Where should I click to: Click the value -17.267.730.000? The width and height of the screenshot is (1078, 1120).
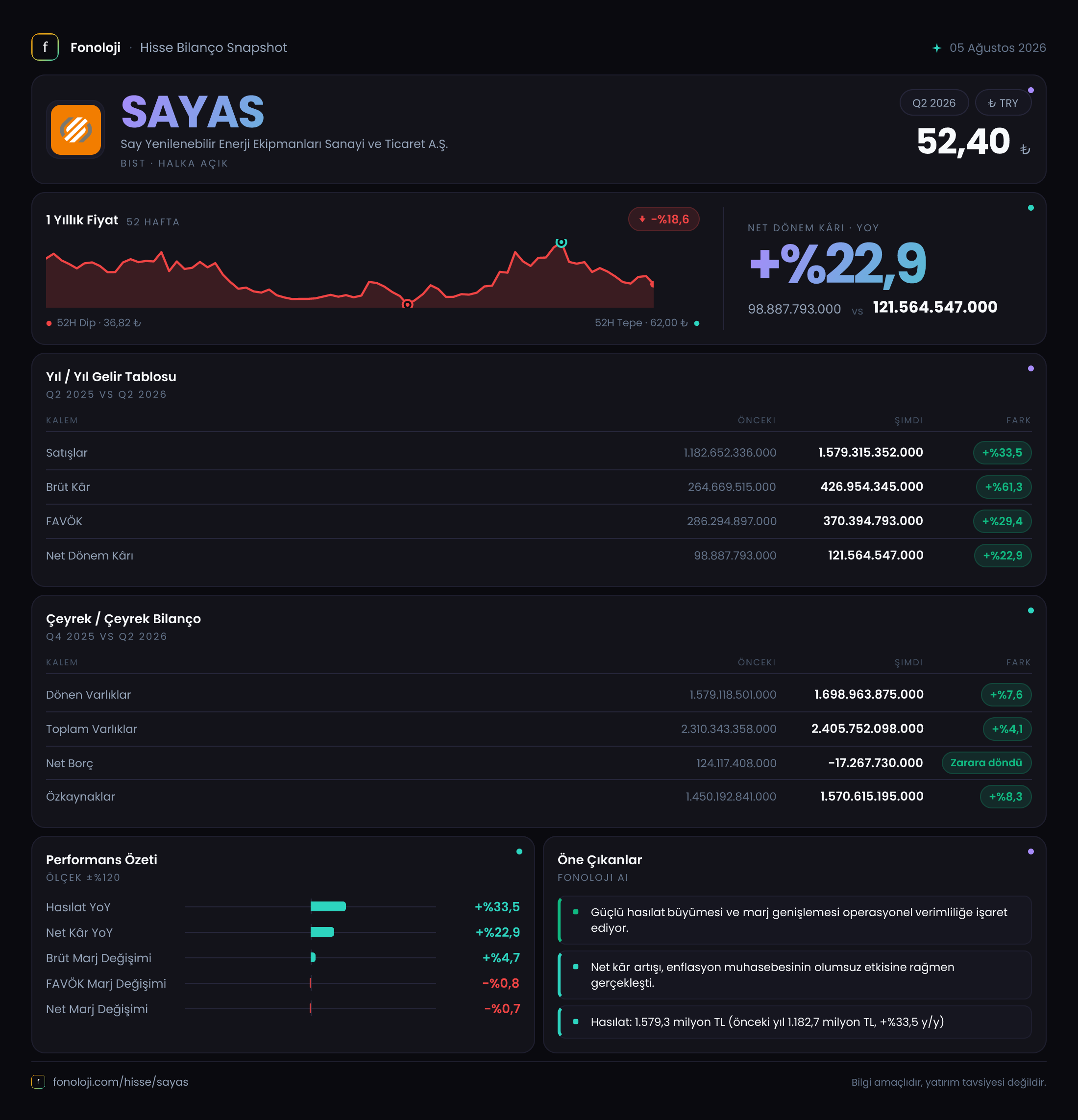point(875,763)
